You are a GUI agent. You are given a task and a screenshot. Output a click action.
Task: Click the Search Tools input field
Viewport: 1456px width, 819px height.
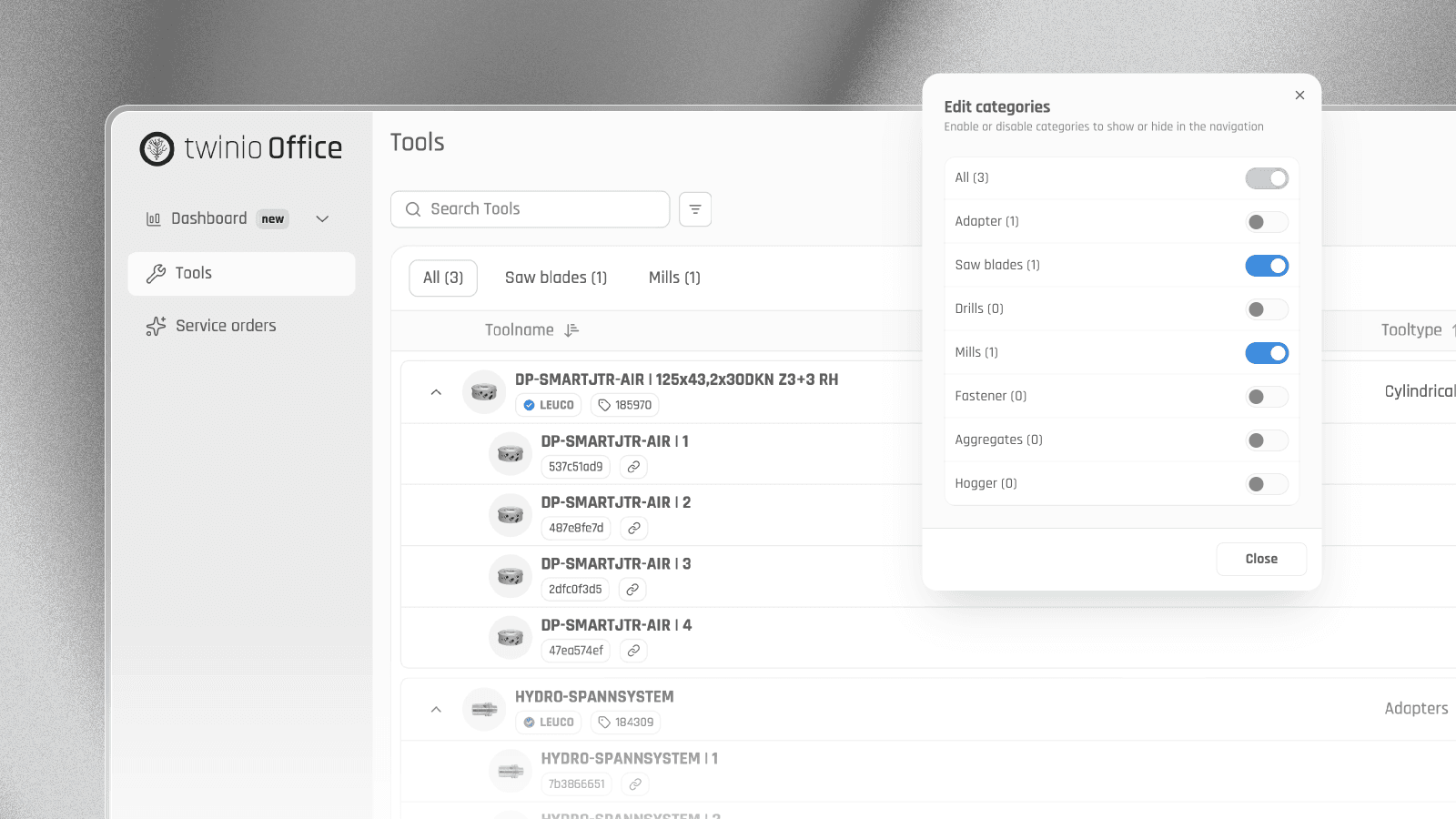[531, 209]
